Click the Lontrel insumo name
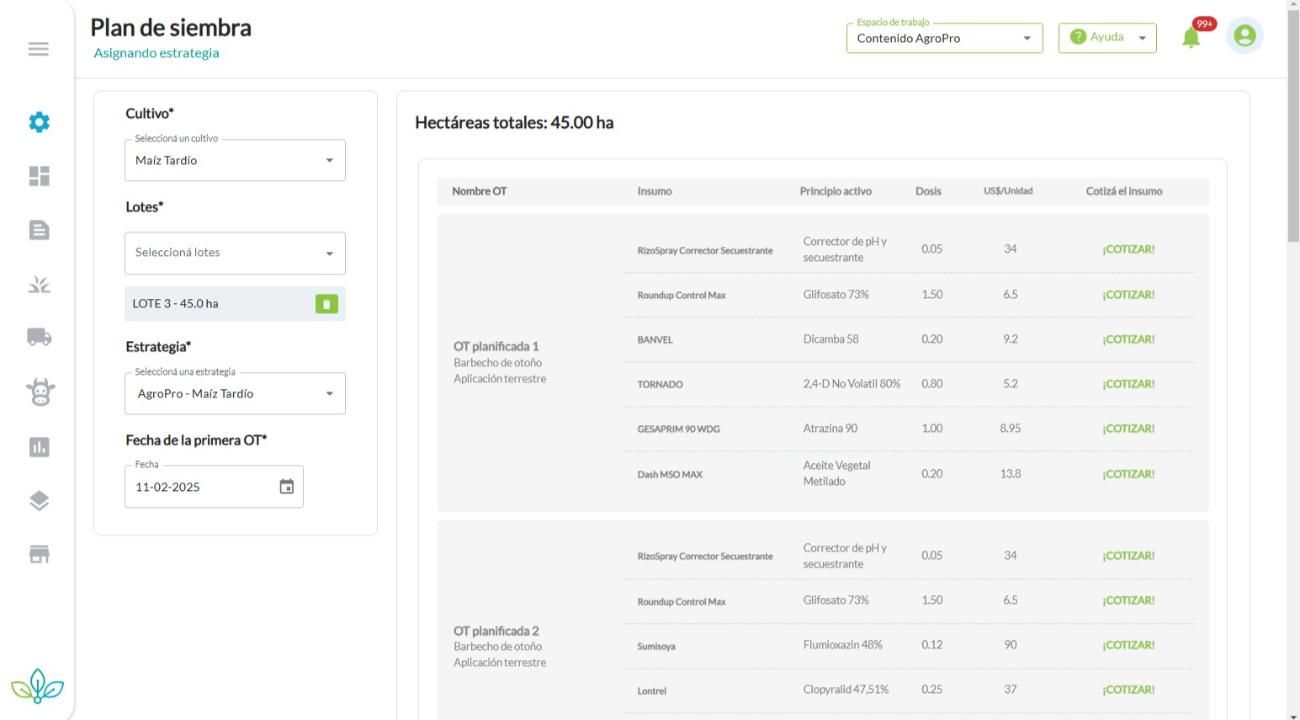Viewport: 1300px width, 720px height. (652, 691)
